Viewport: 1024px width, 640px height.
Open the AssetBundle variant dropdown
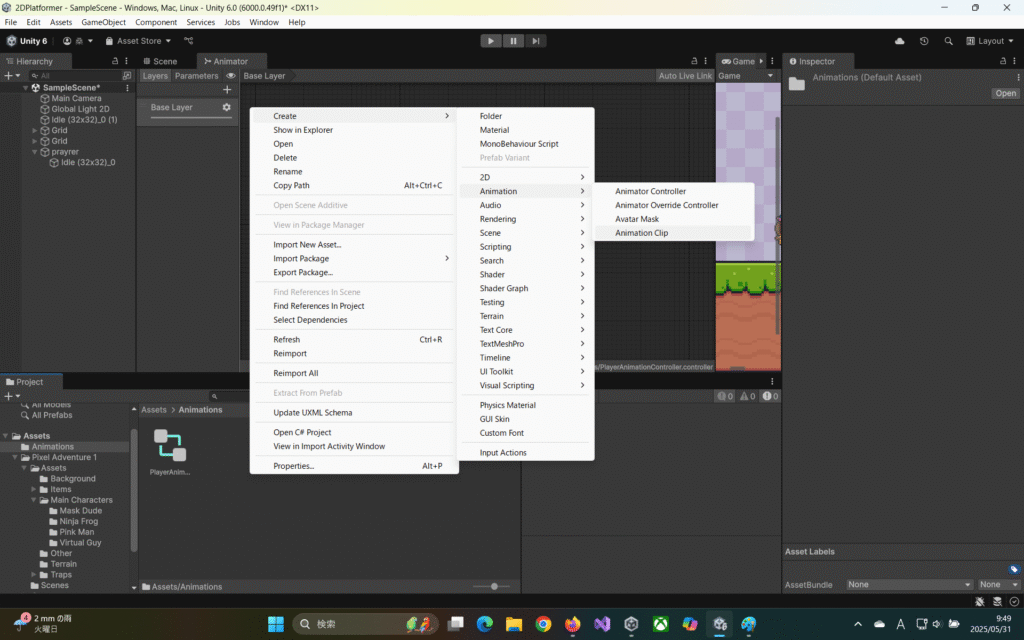(999, 584)
